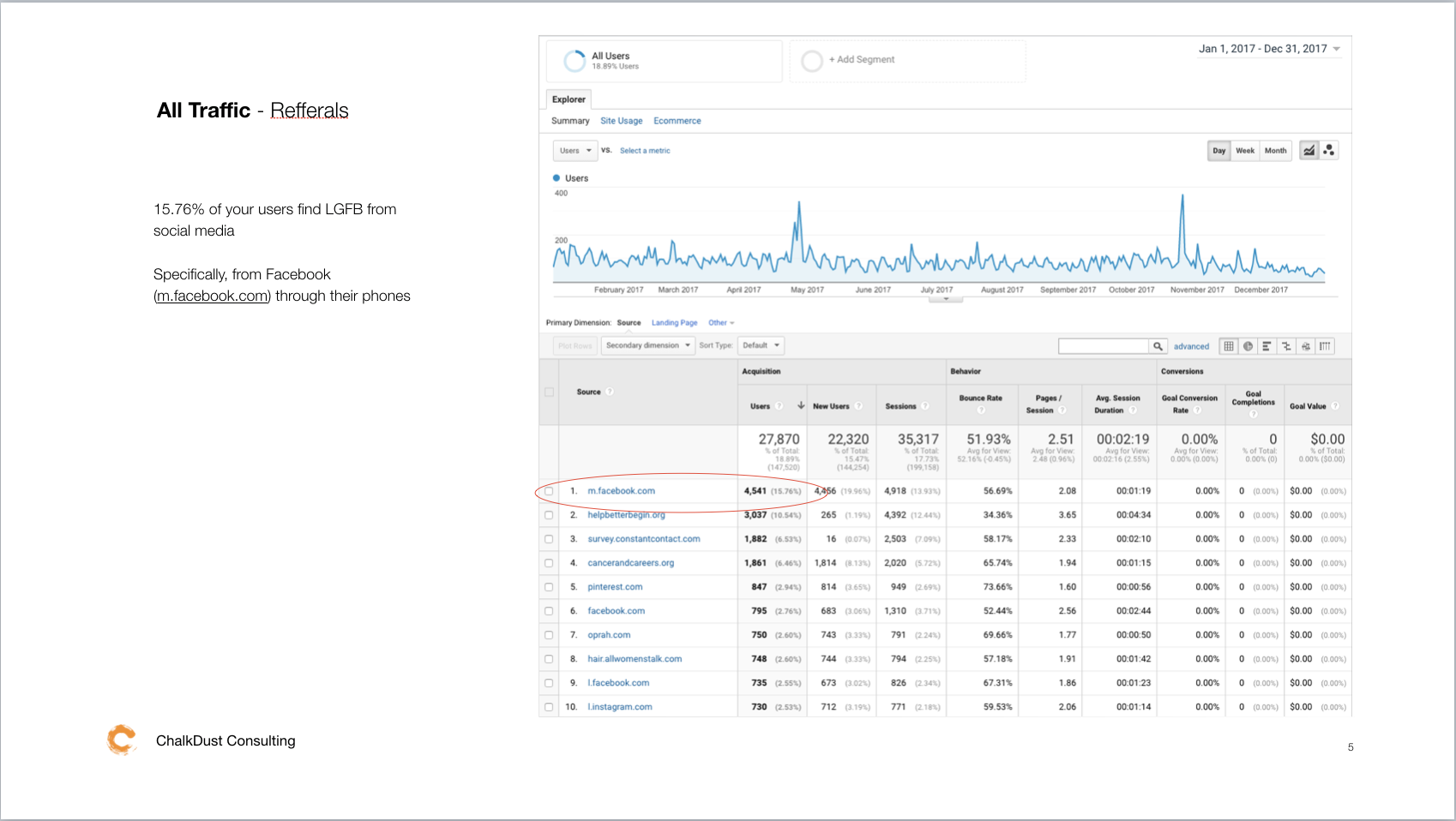
Task: Show table as percentage pie chart
Action: coord(1248,346)
